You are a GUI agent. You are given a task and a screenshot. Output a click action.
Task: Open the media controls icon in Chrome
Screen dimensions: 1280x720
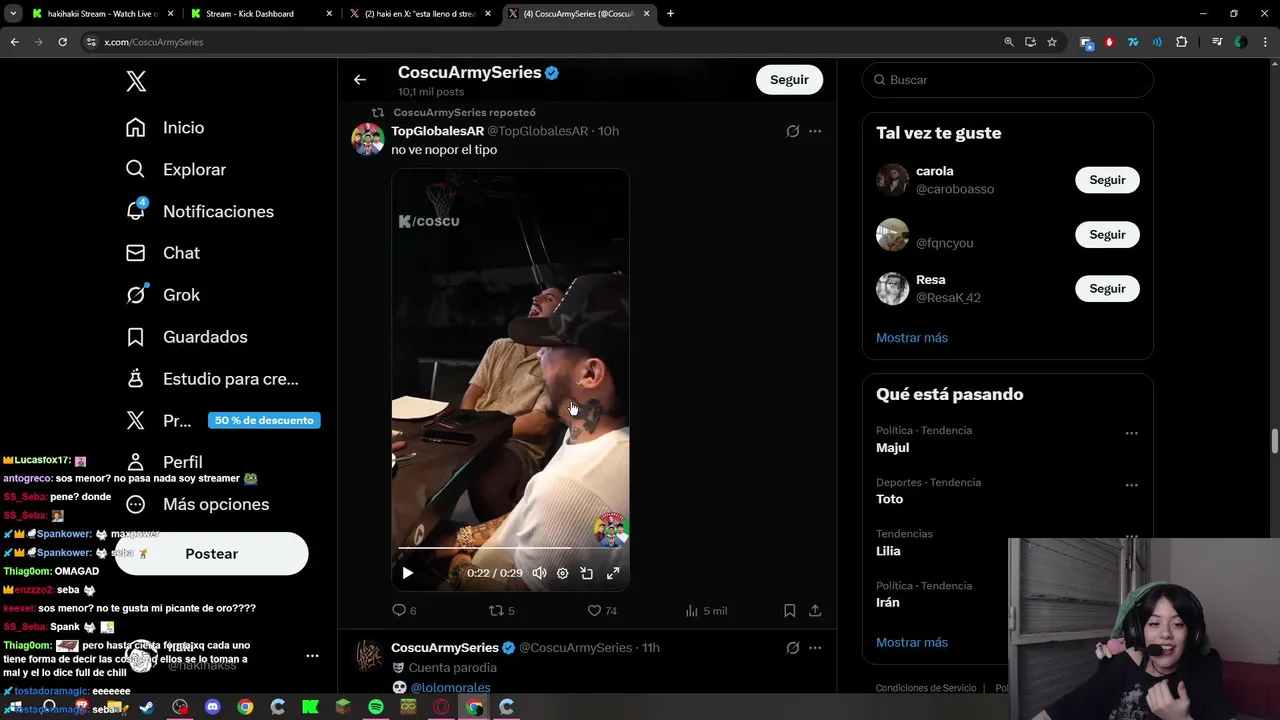[1216, 42]
